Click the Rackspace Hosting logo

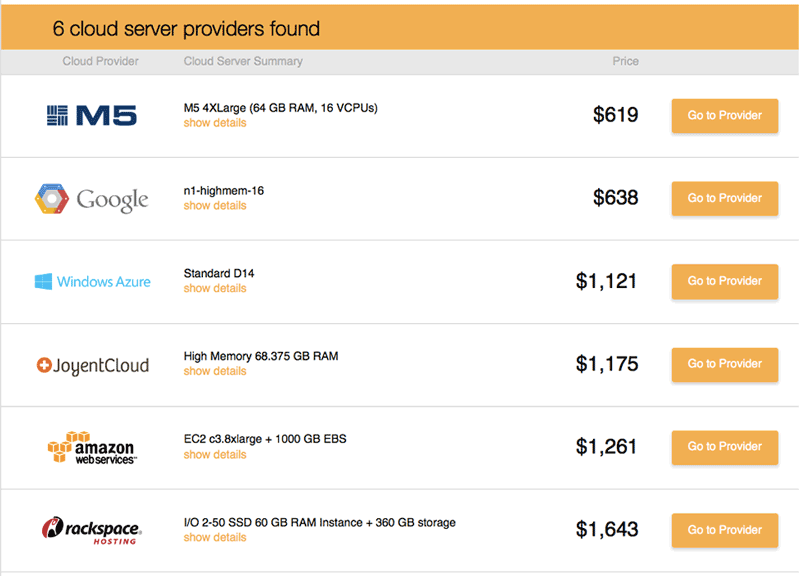(92, 530)
